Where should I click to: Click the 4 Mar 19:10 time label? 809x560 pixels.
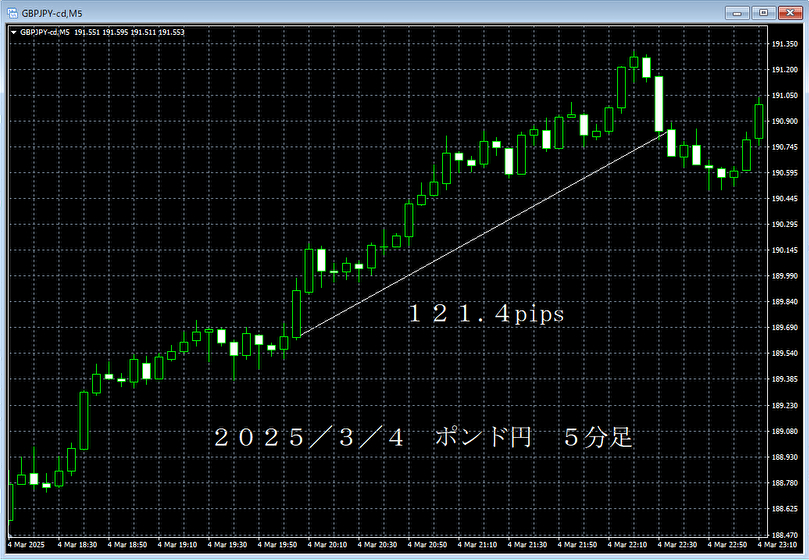pyautogui.click(x=177, y=545)
